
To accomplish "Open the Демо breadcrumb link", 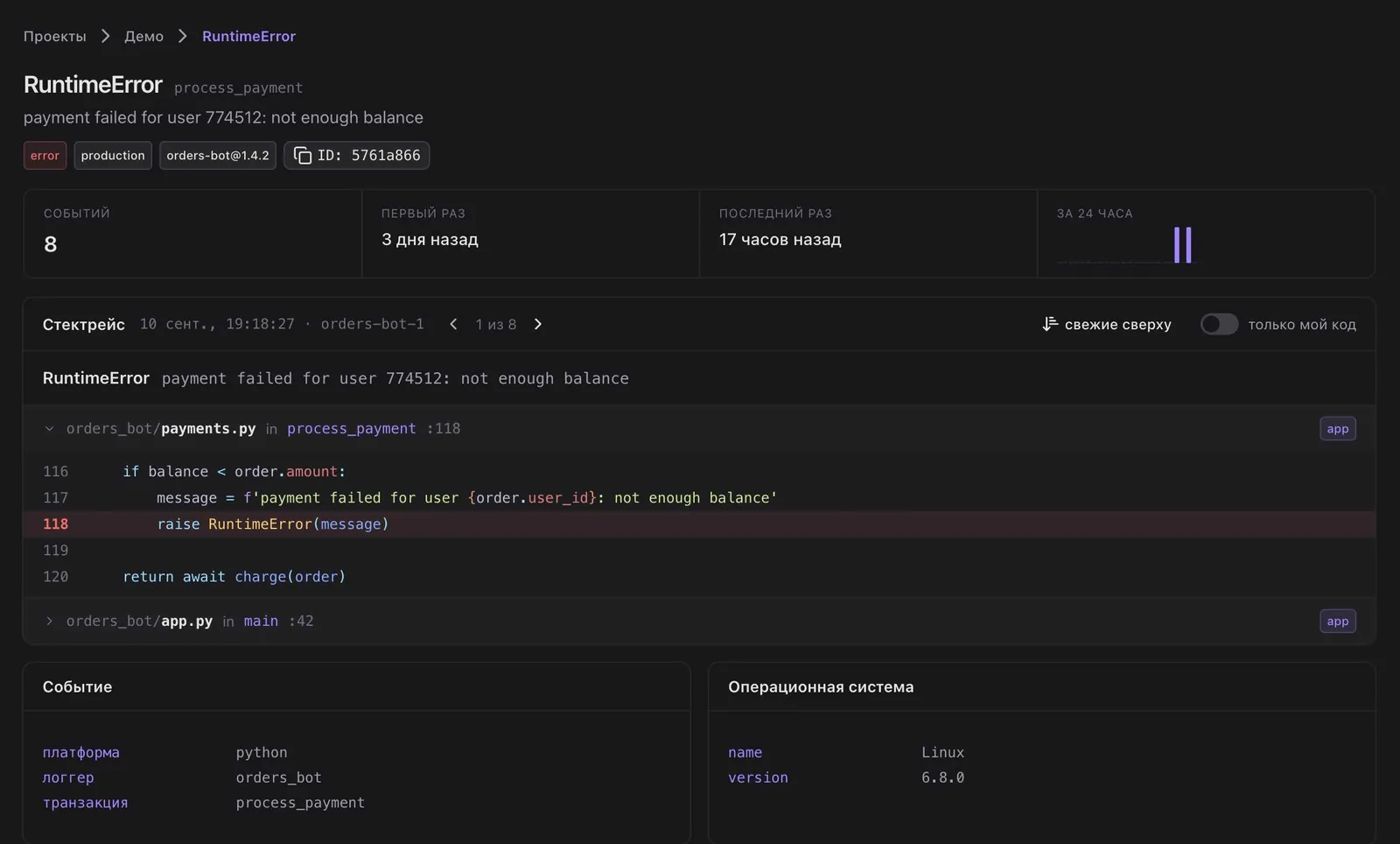I will click(x=143, y=36).
